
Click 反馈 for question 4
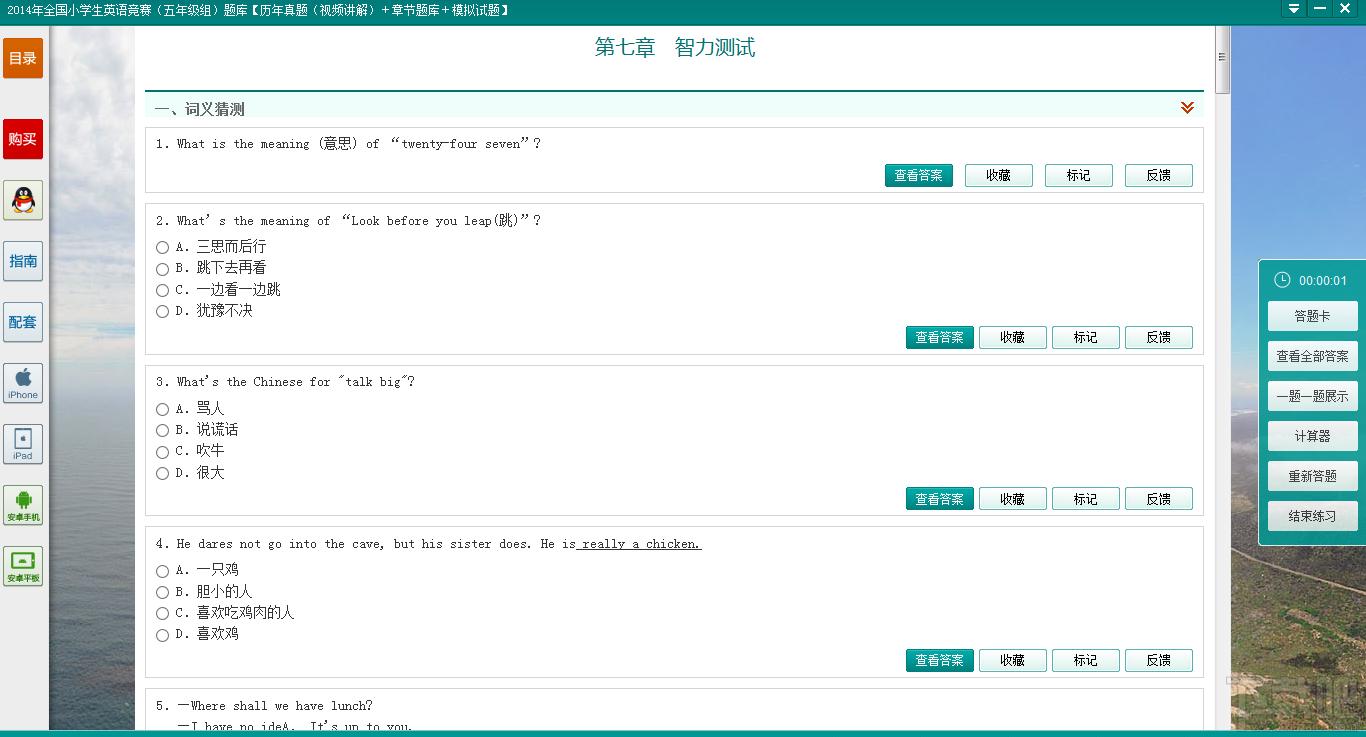(x=1159, y=660)
